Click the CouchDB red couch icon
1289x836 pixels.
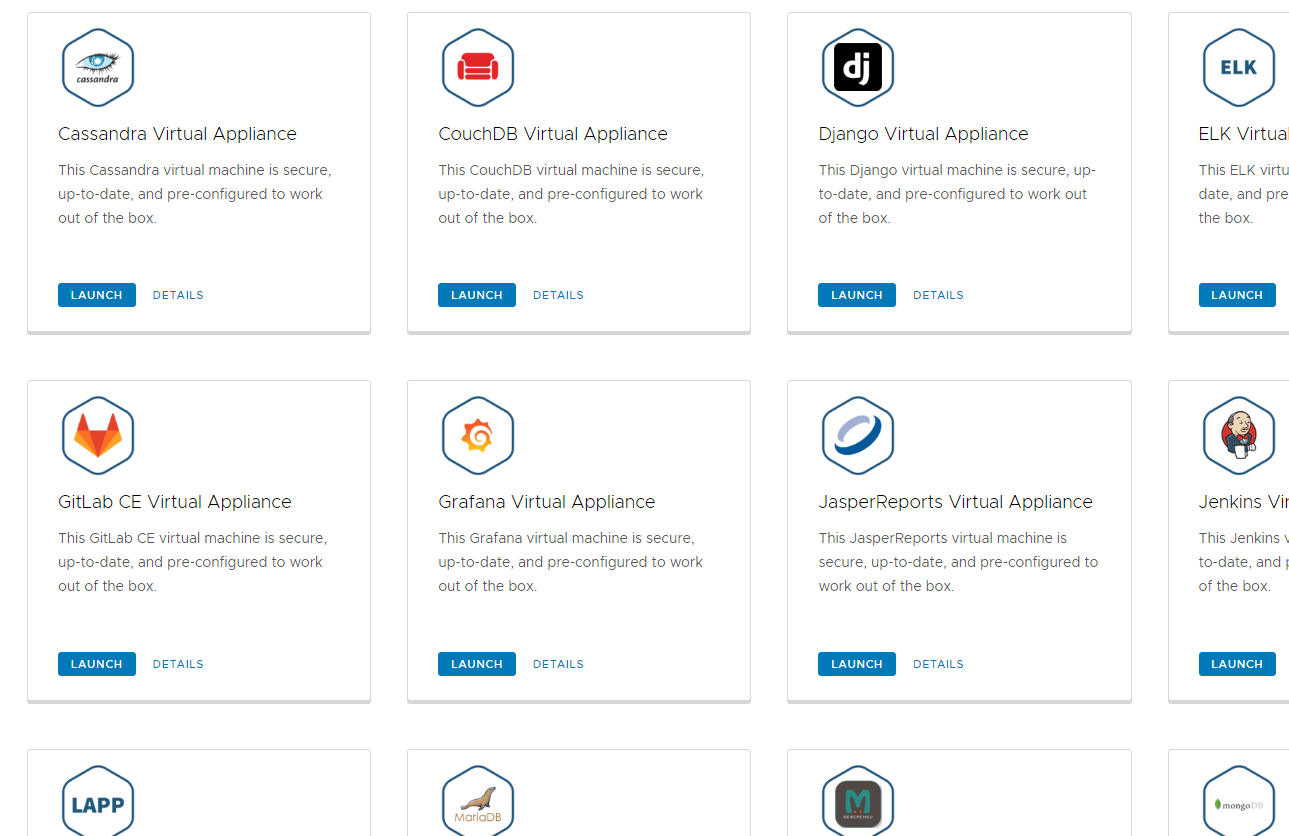pyautogui.click(x=478, y=68)
